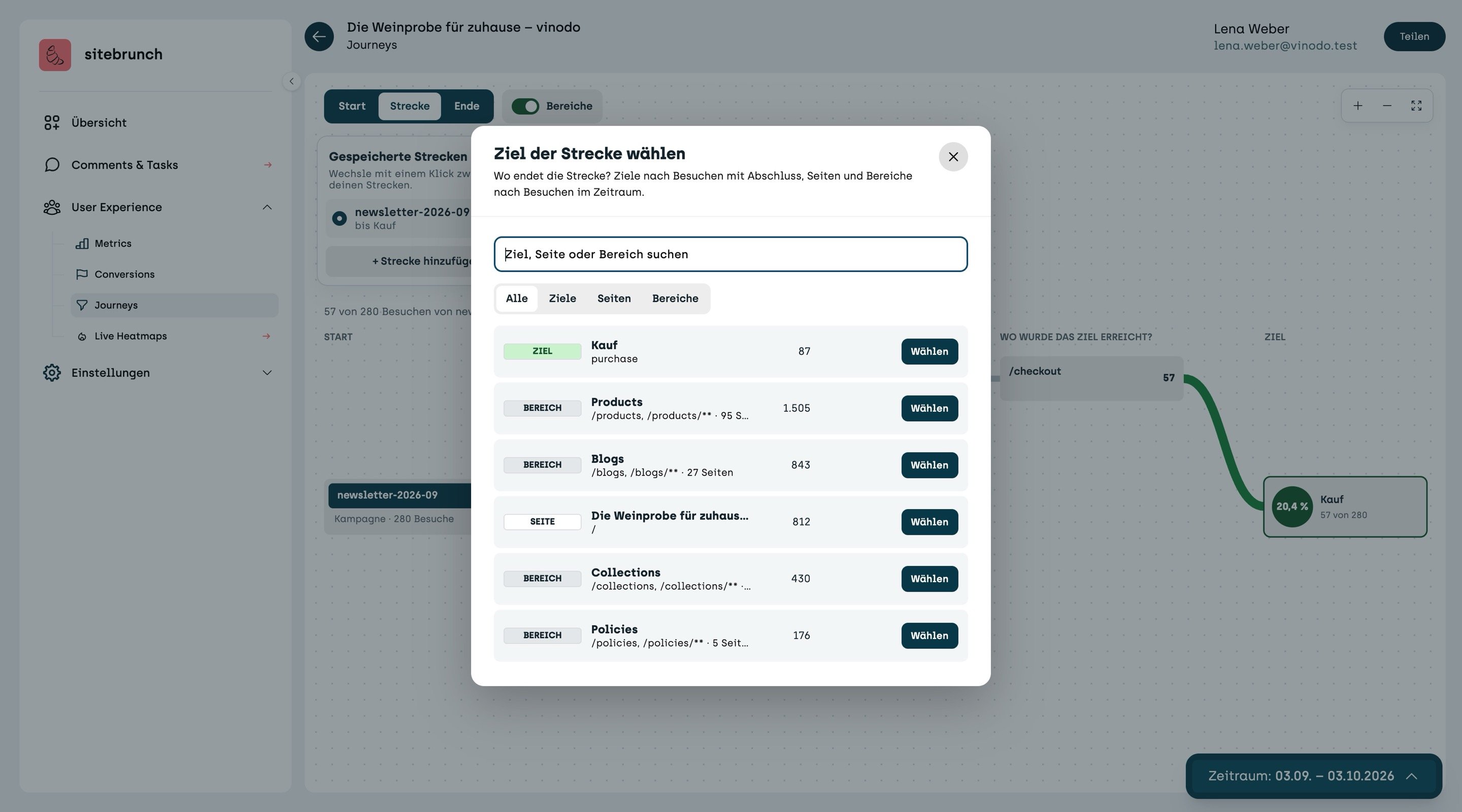1462x812 pixels.
Task: Choose Die Weinprobe page Wählen button
Action: (x=929, y=522)
